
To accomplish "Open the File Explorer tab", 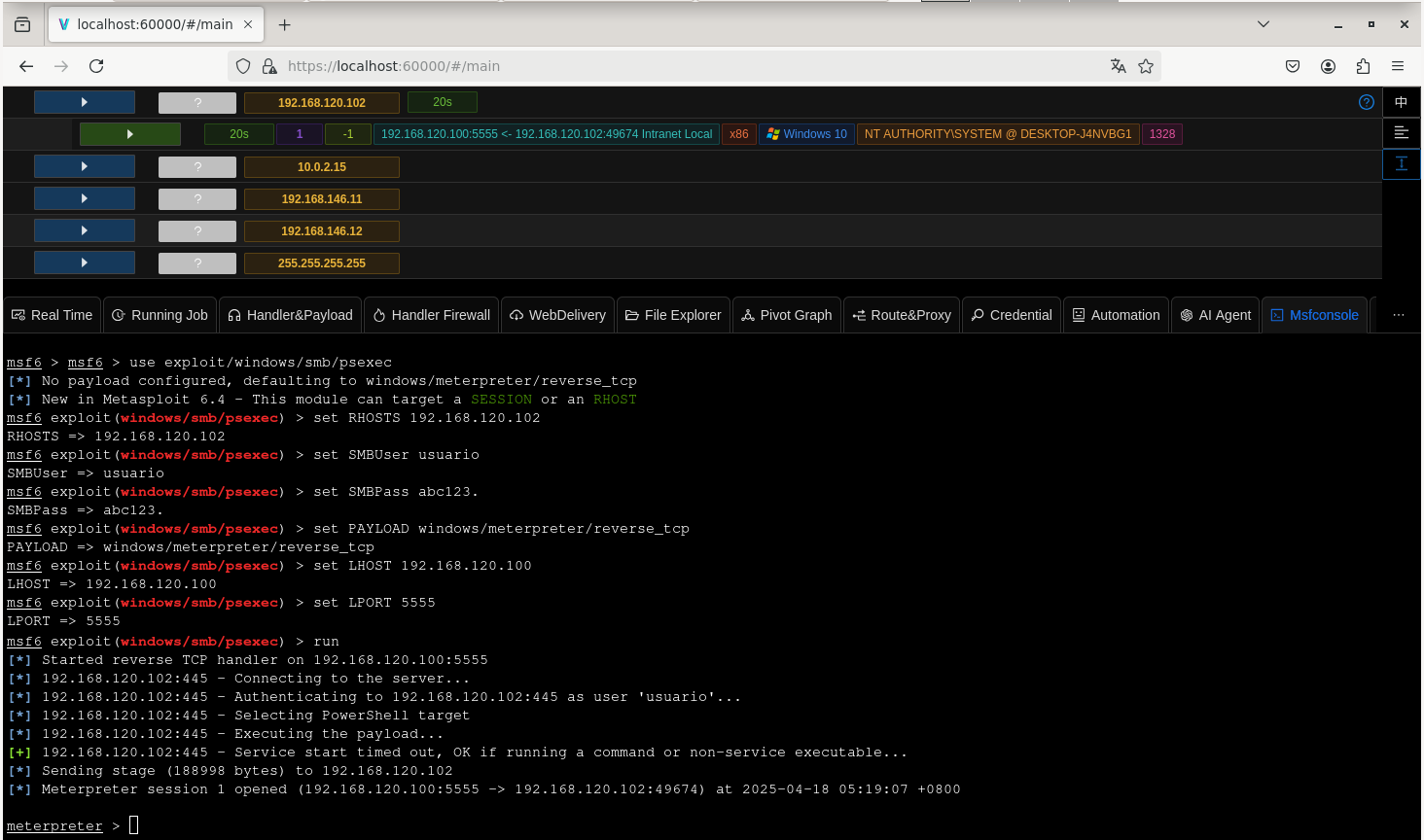I will tap(673, 315).
